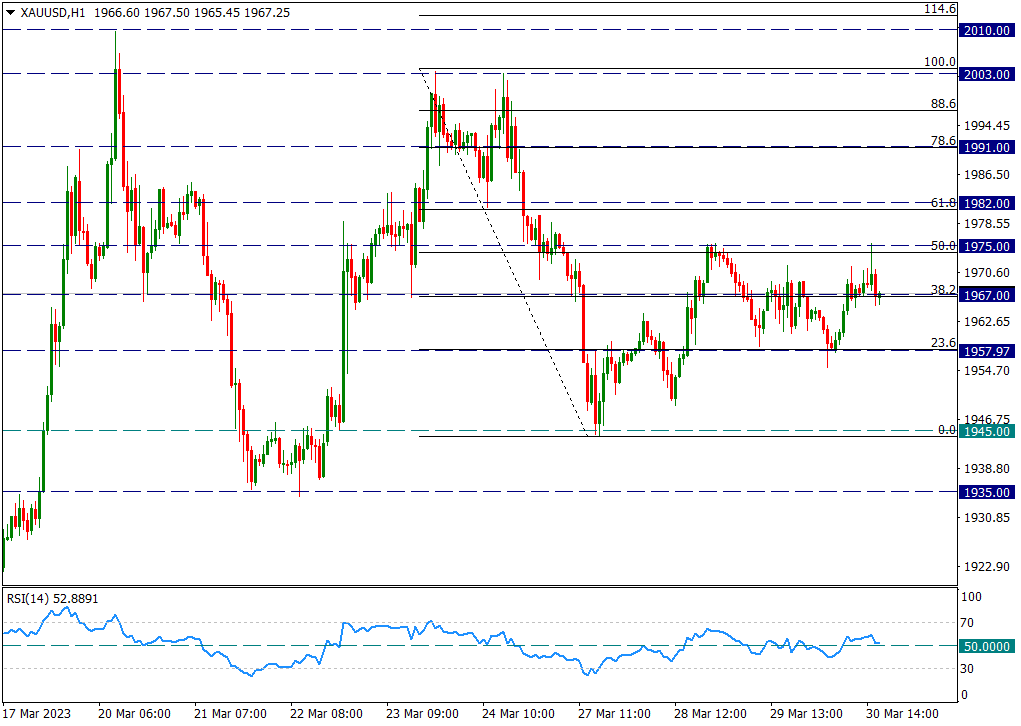Screen dimensions: 1021x726
Task: Click the 114.6 Fibonacci level label
Action: (940, 8)
